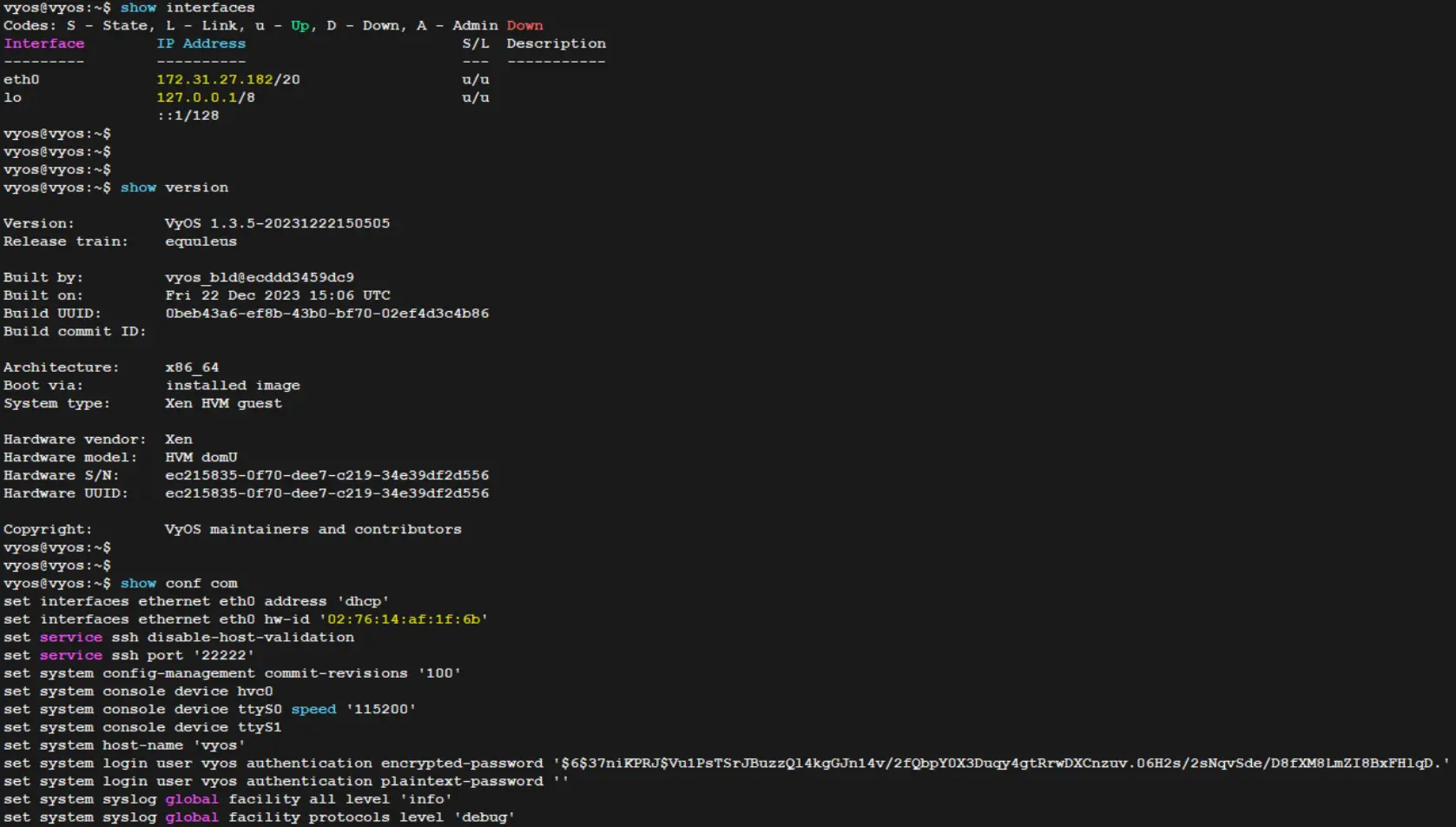Image resolution: width=1456 pixels, height=827 pixels.
Task: Select the syslog protocols level 'debug' line
Action: click(x=260, y=817)
